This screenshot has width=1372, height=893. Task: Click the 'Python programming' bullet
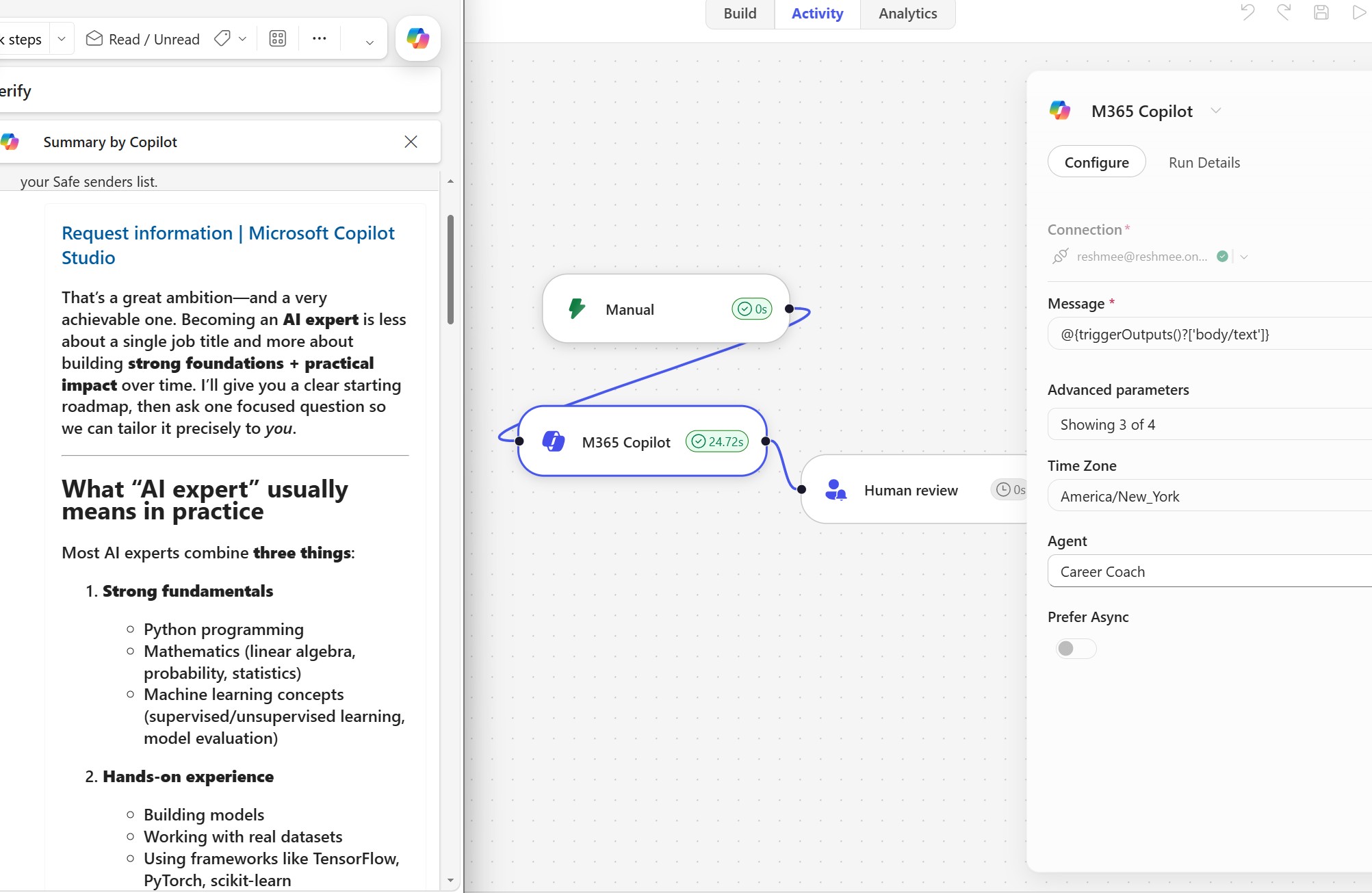pyautogui.click(x=224, y=629)
